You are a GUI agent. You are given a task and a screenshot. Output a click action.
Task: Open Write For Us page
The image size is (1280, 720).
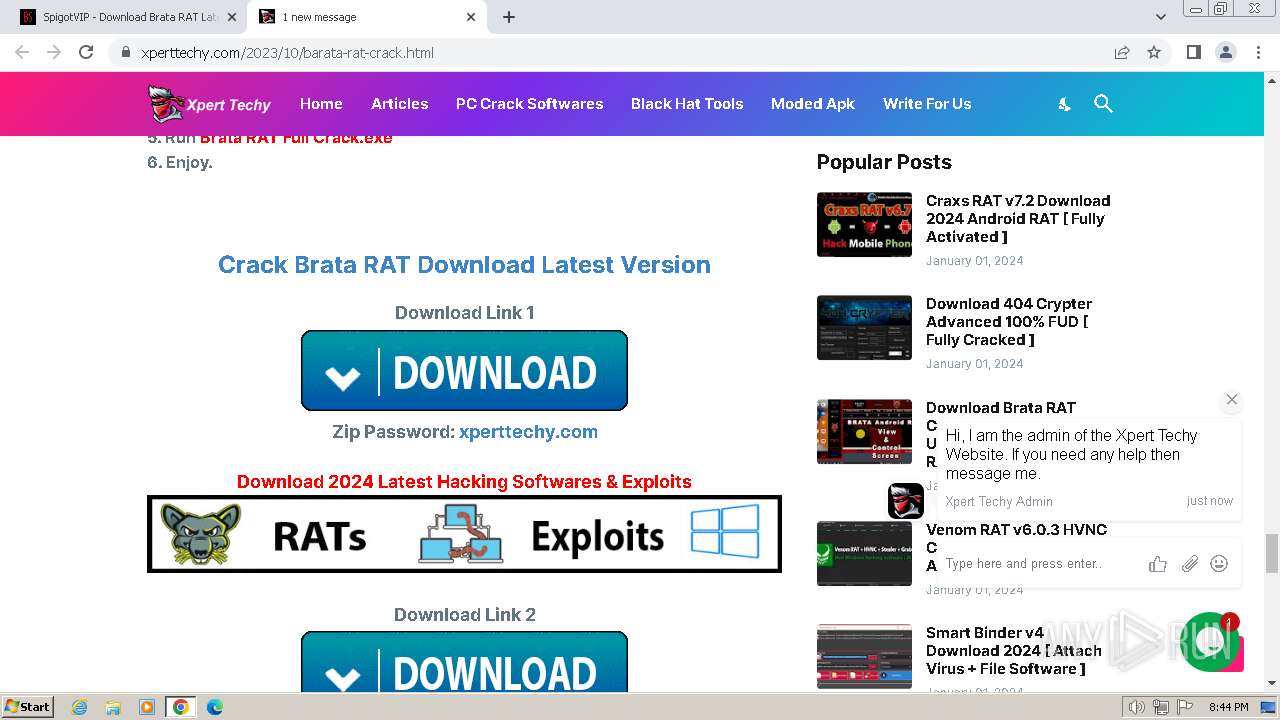point(927,104)
